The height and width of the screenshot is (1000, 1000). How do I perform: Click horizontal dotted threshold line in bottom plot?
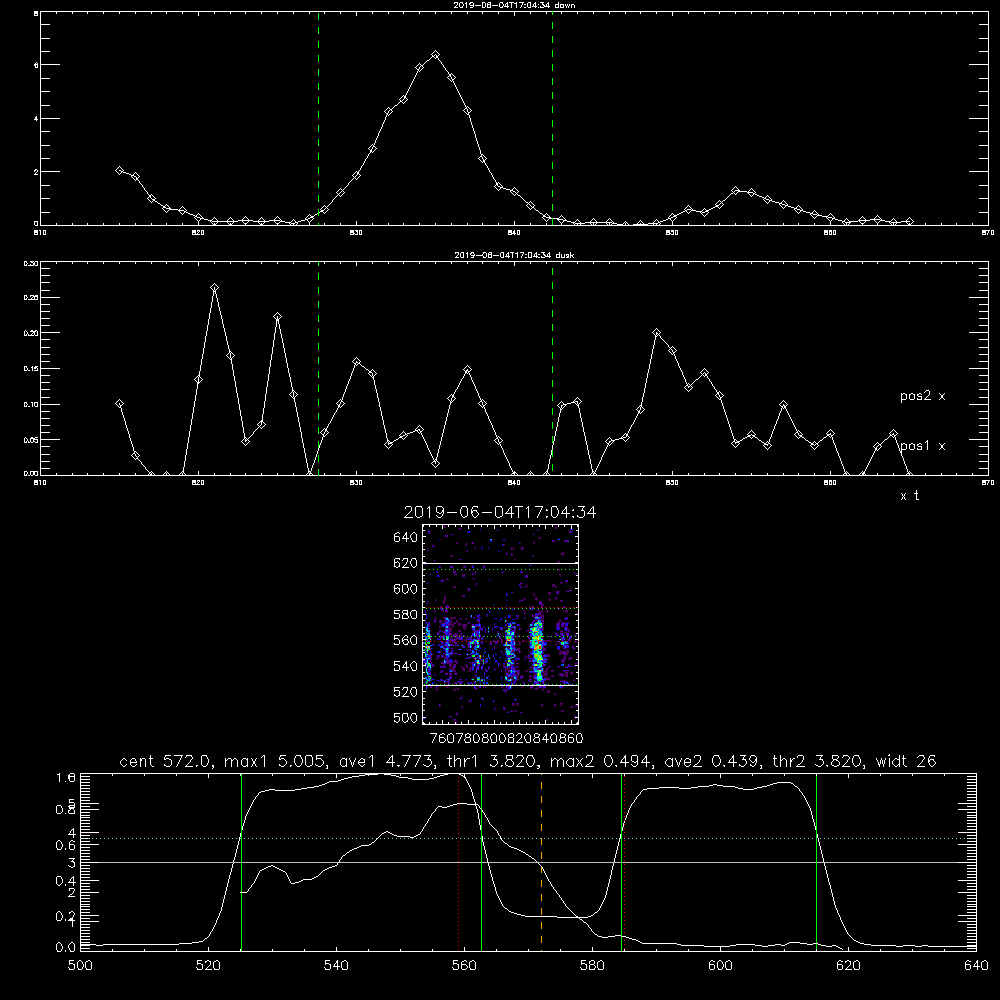pyautogui.click(x=528, y=839)
